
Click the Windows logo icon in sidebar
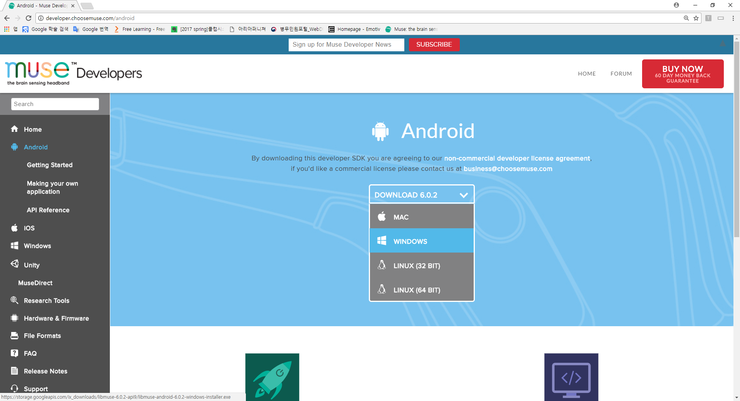tap(14, 246)
